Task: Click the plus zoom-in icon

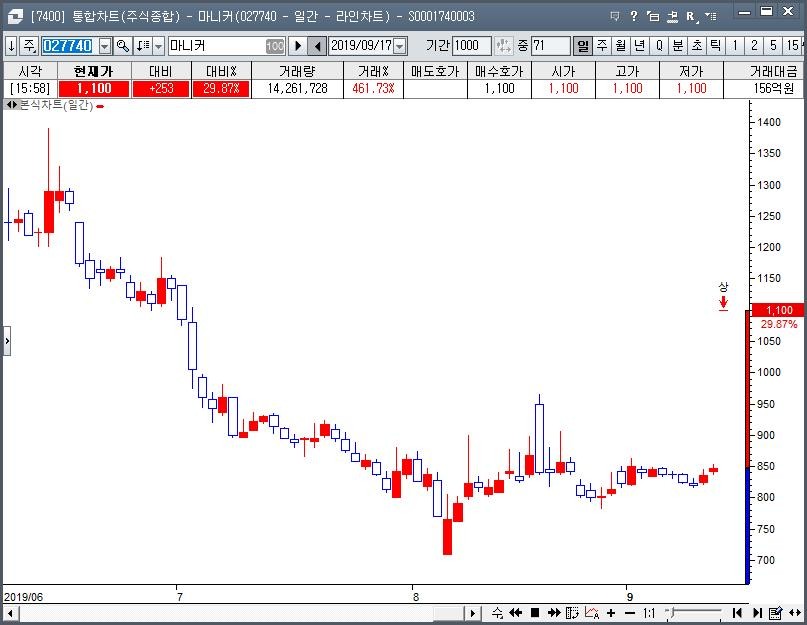Action: (x=611, y=613)
